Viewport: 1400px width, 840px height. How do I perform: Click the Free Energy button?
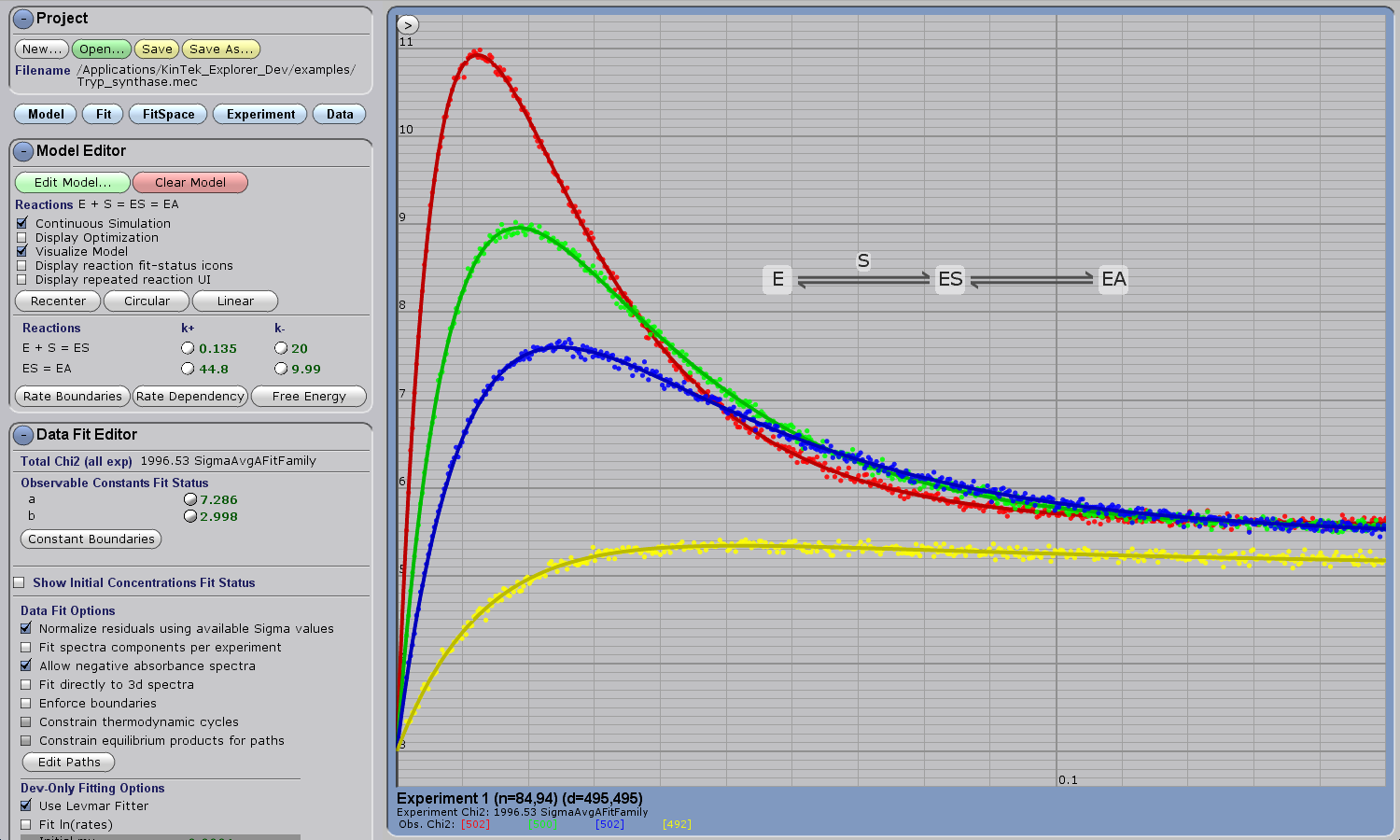tap(309, 396)
